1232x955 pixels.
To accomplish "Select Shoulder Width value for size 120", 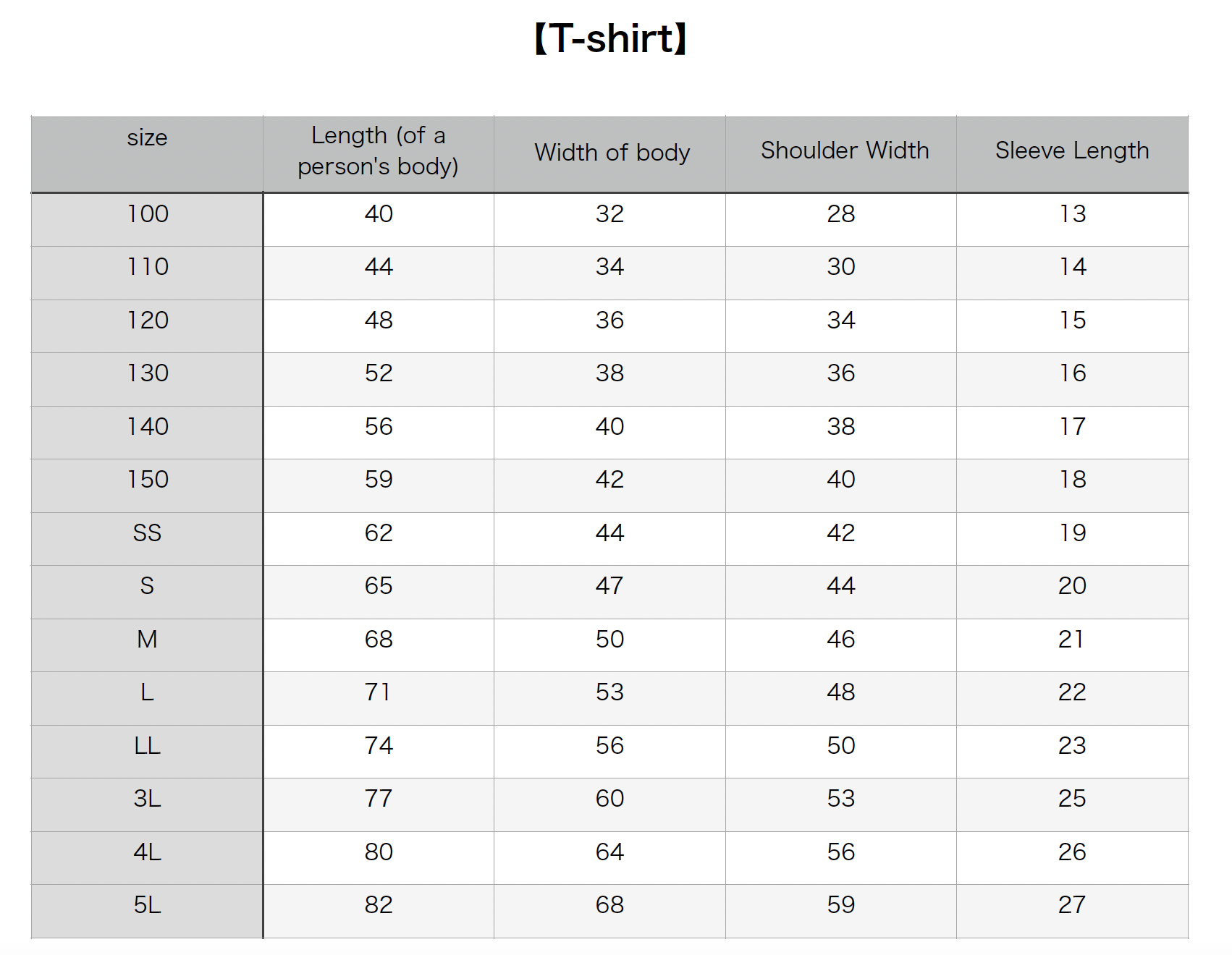I will point(840,321).
